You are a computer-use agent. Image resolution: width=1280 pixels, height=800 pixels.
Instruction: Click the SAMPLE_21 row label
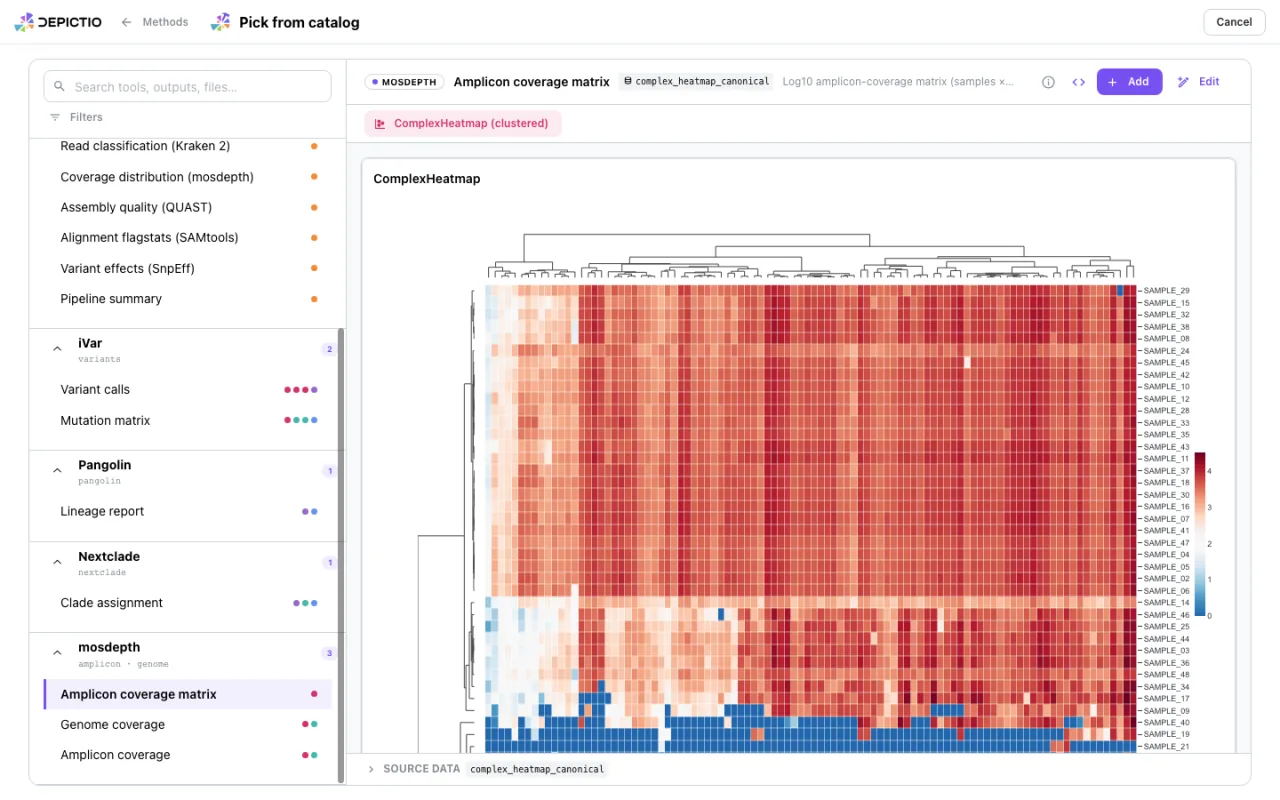click(1166, 747)
